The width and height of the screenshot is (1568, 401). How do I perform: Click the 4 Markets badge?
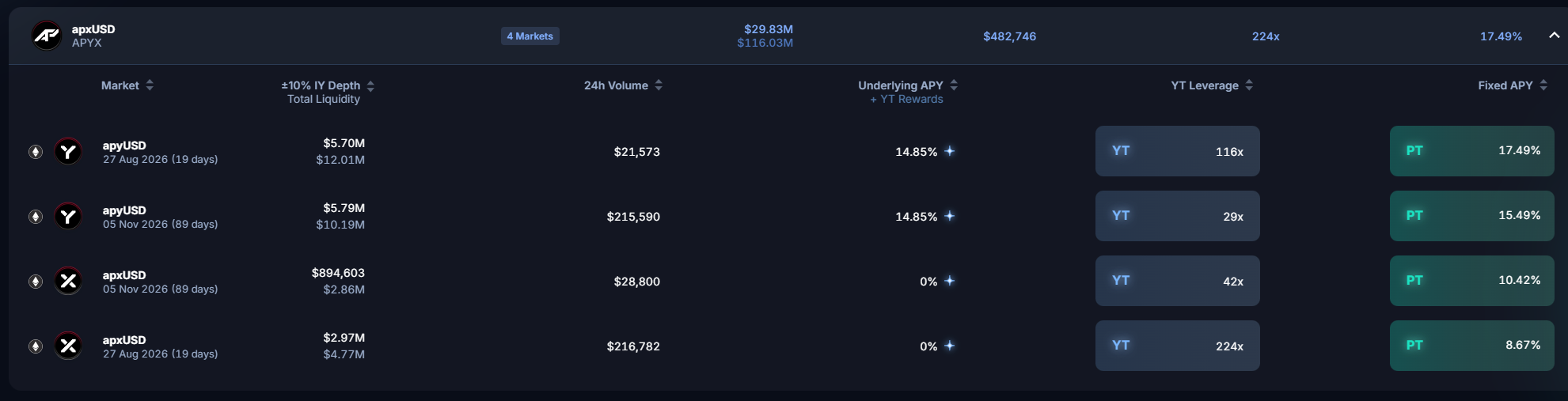coord(530,36)
